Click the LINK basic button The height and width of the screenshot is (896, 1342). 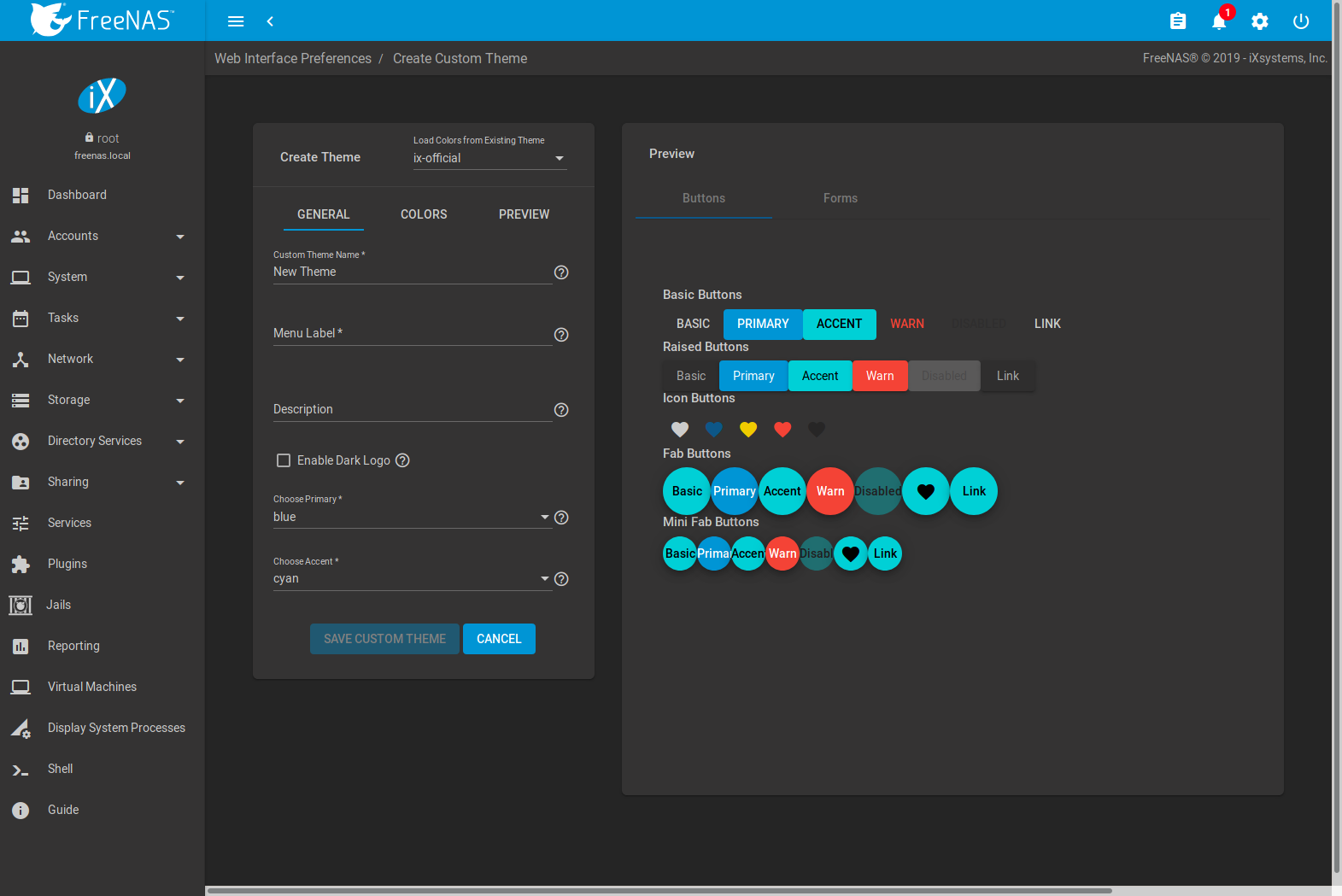[x=1047, y=324]
